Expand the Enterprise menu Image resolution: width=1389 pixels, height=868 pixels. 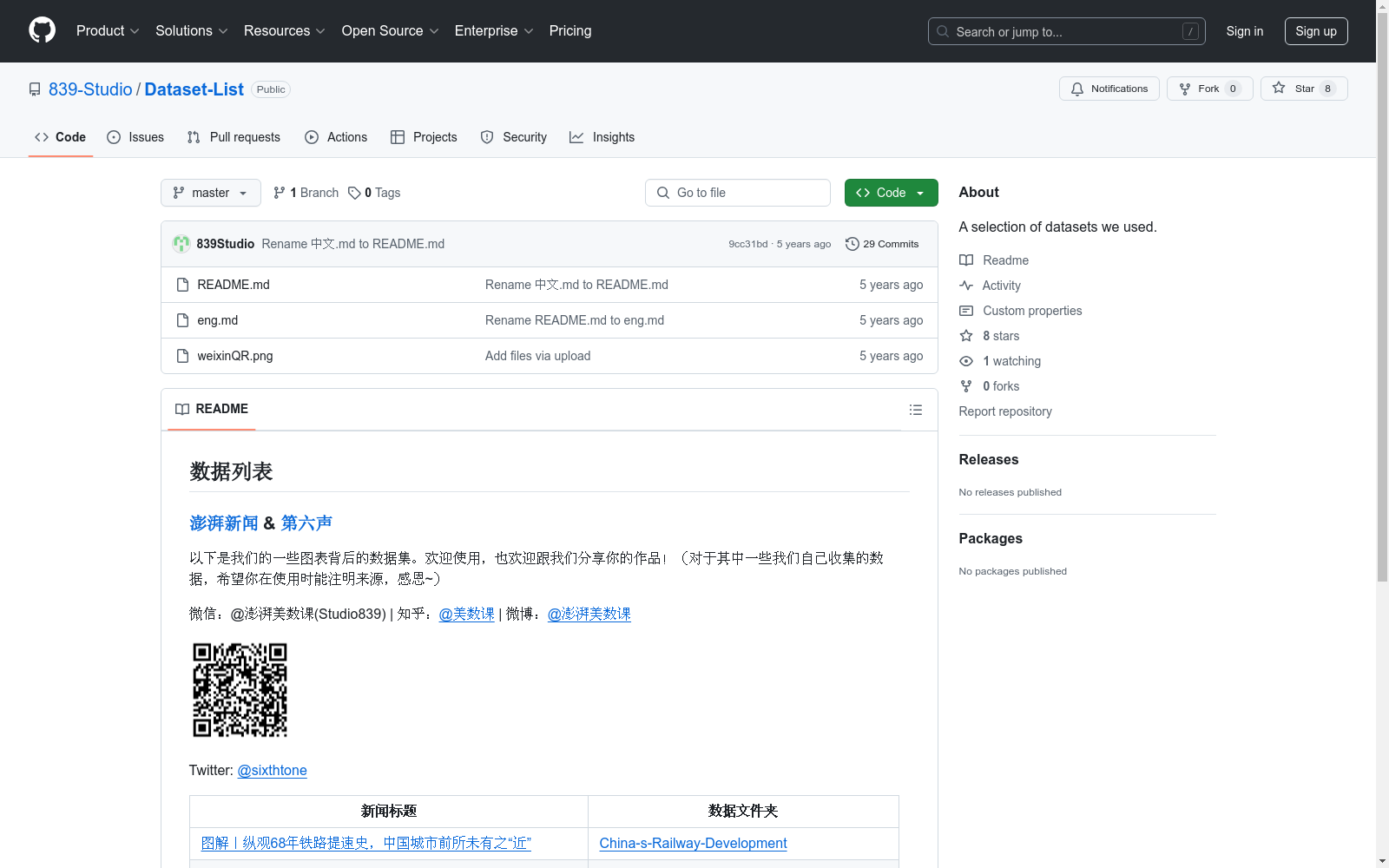click(x=494, y=30)
